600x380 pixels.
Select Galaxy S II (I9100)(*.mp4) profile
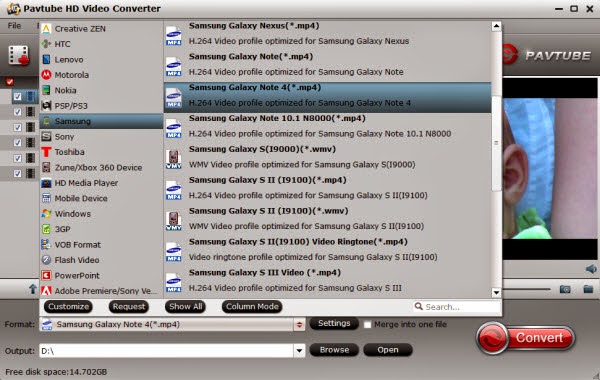pos(328,190)
